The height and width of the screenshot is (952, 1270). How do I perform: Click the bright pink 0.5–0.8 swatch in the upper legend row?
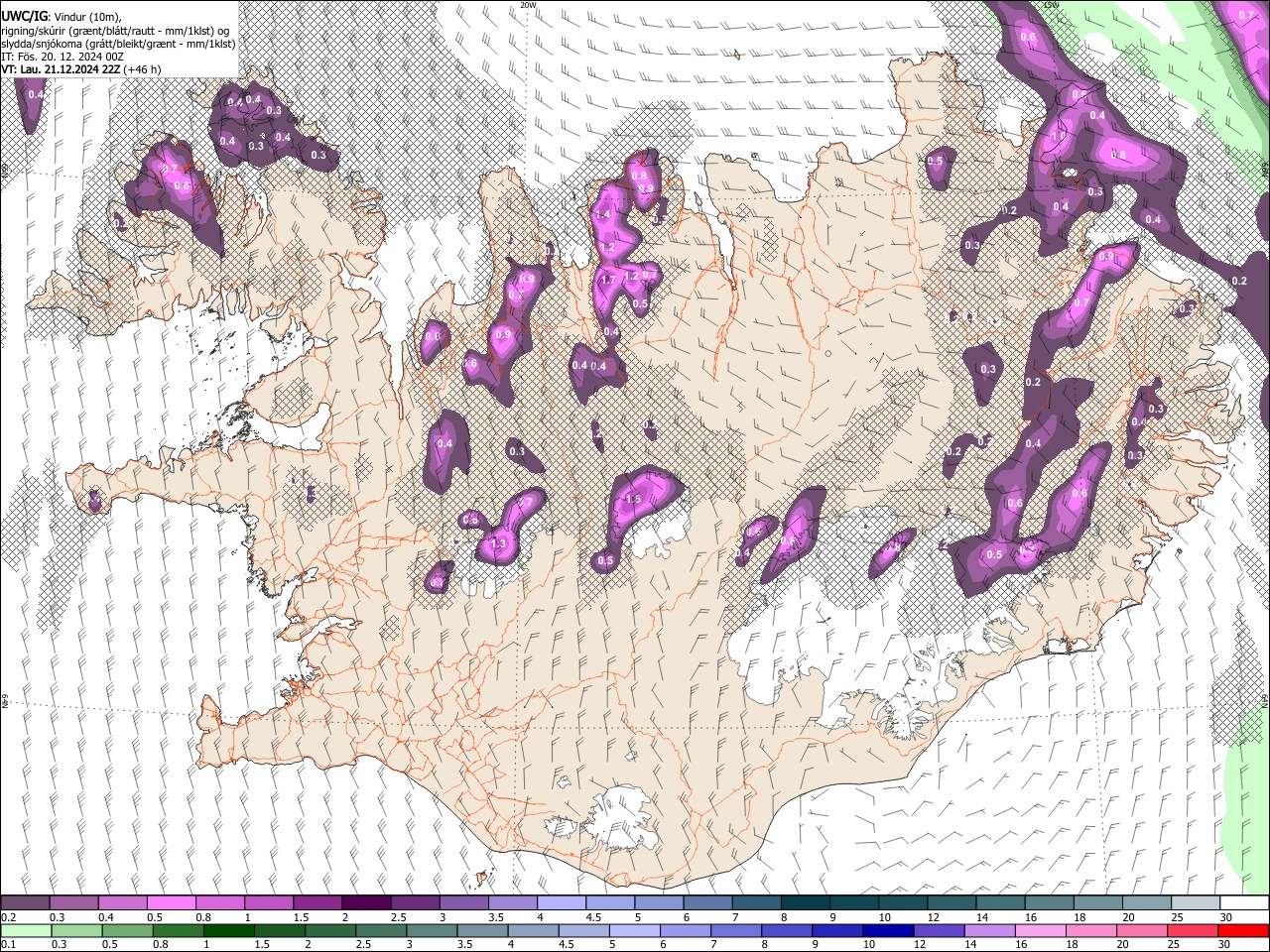click(171, 903)
